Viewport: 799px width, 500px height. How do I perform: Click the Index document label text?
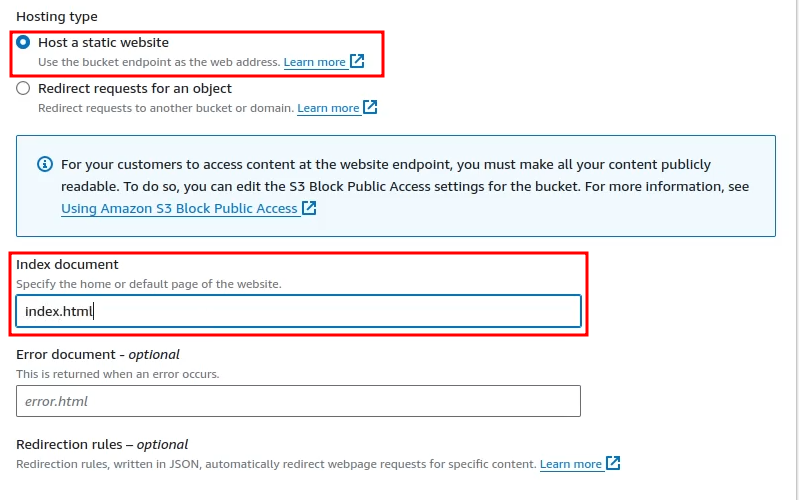coord(67,265)
